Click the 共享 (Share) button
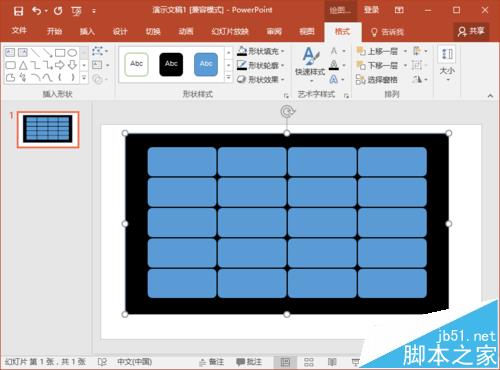Image resolution: width=500 pixels, height=370 pixels. pyautogui.click(x=471, y=31)
